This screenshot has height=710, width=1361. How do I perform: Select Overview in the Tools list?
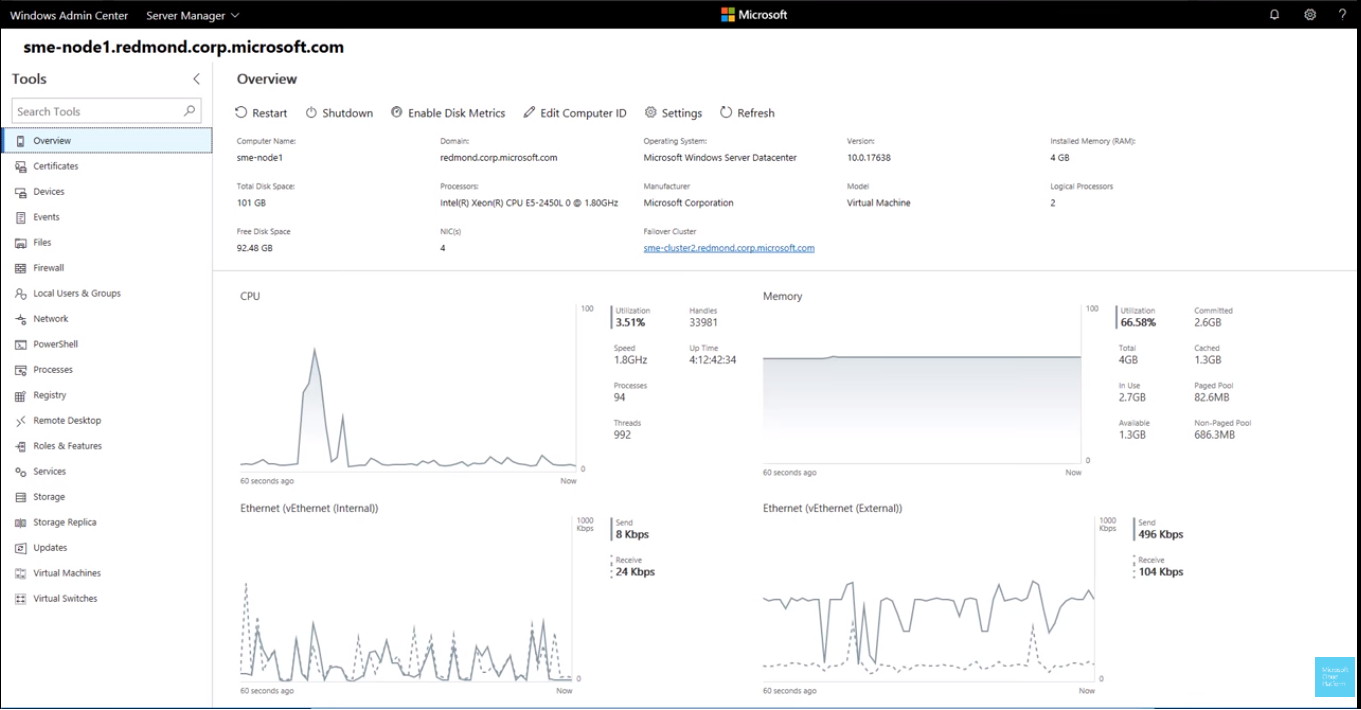point(107,141)
